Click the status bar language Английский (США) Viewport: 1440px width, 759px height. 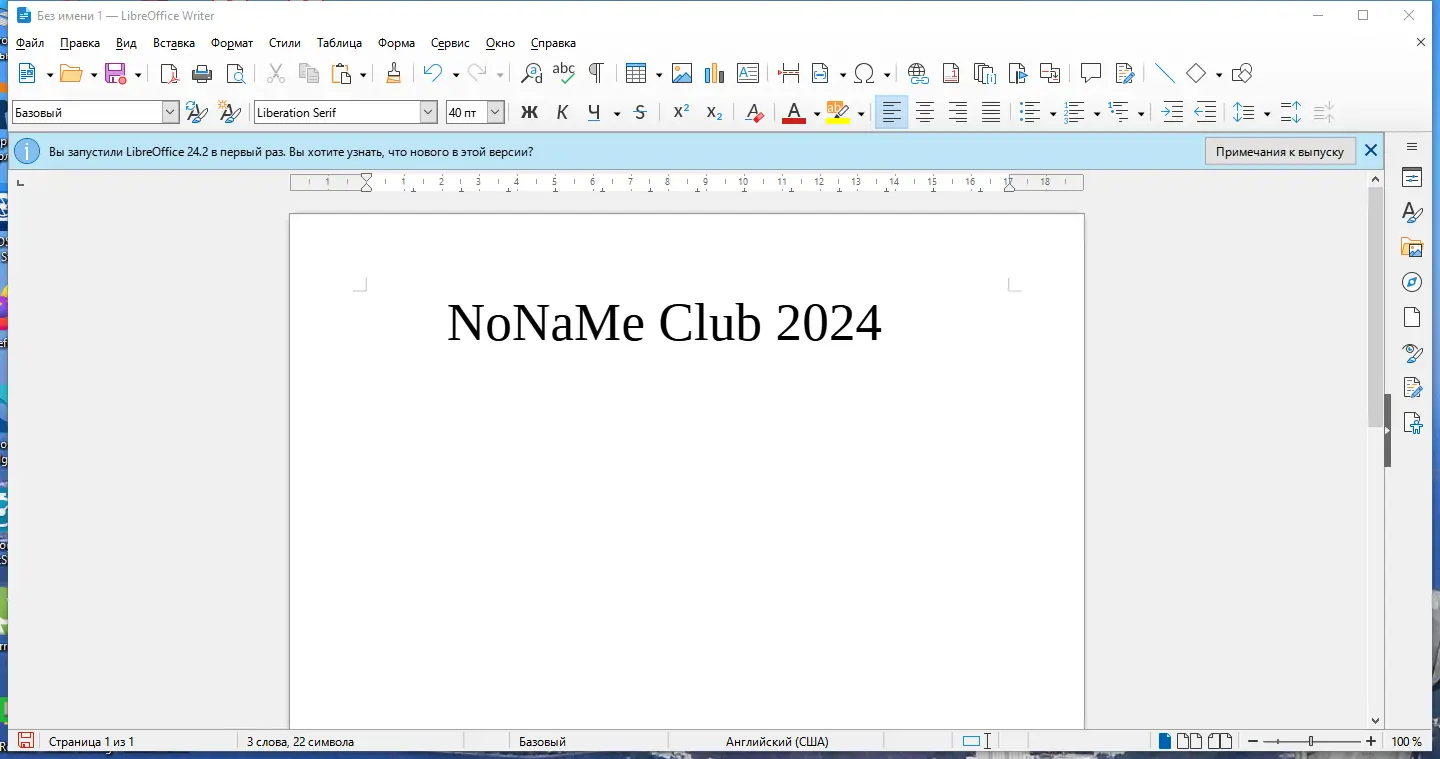tap(777, 742)
